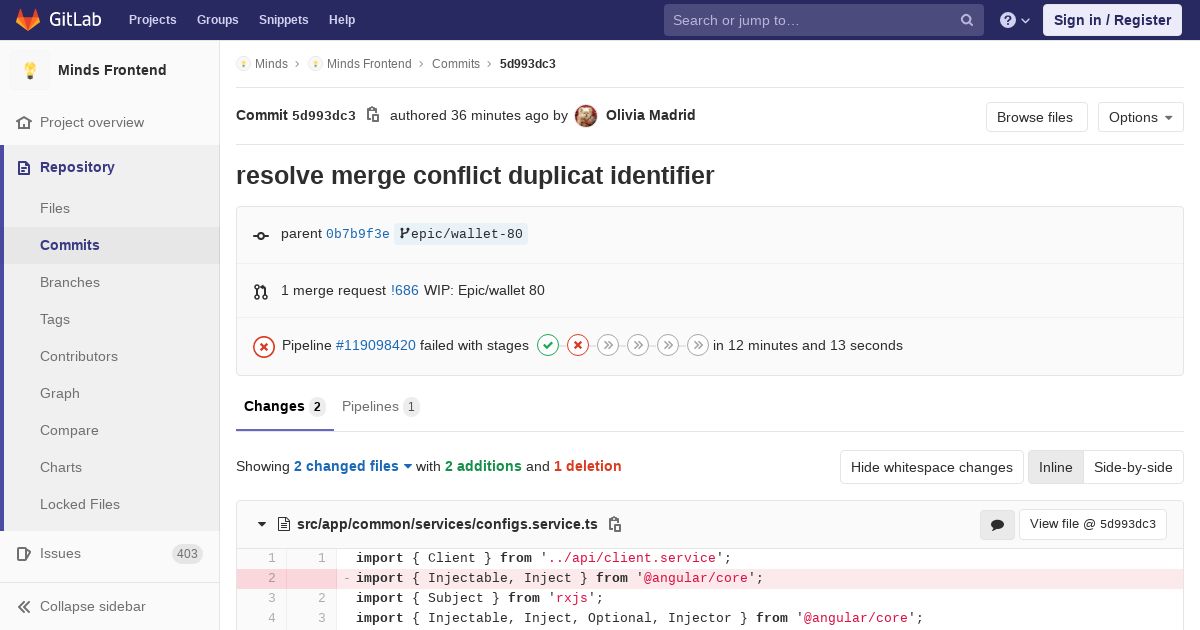This screenshot has height=630, width=1200.
Task: Open the passed first stage icon
Action: pos(548,345)
